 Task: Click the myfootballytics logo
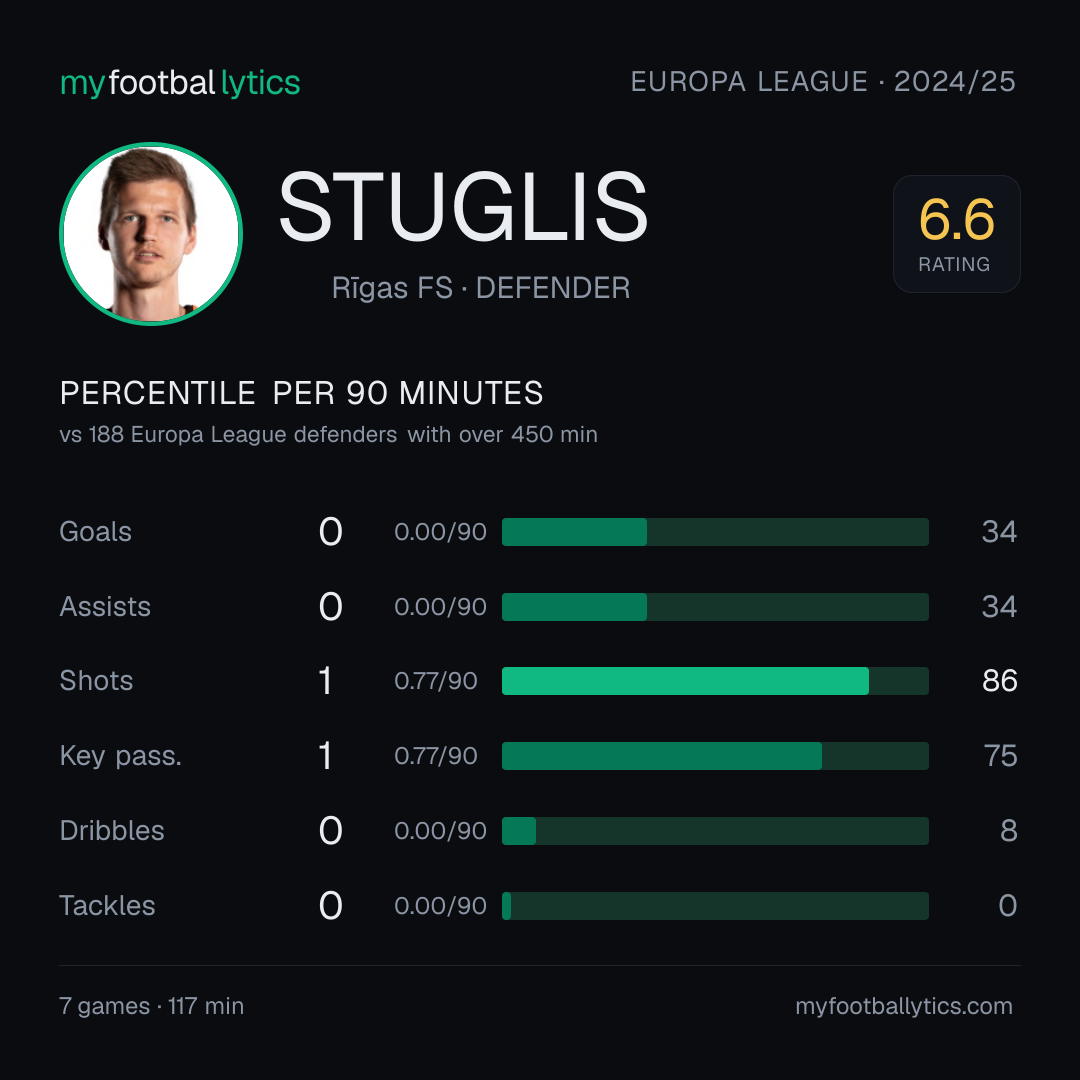(x=180, y=83)
